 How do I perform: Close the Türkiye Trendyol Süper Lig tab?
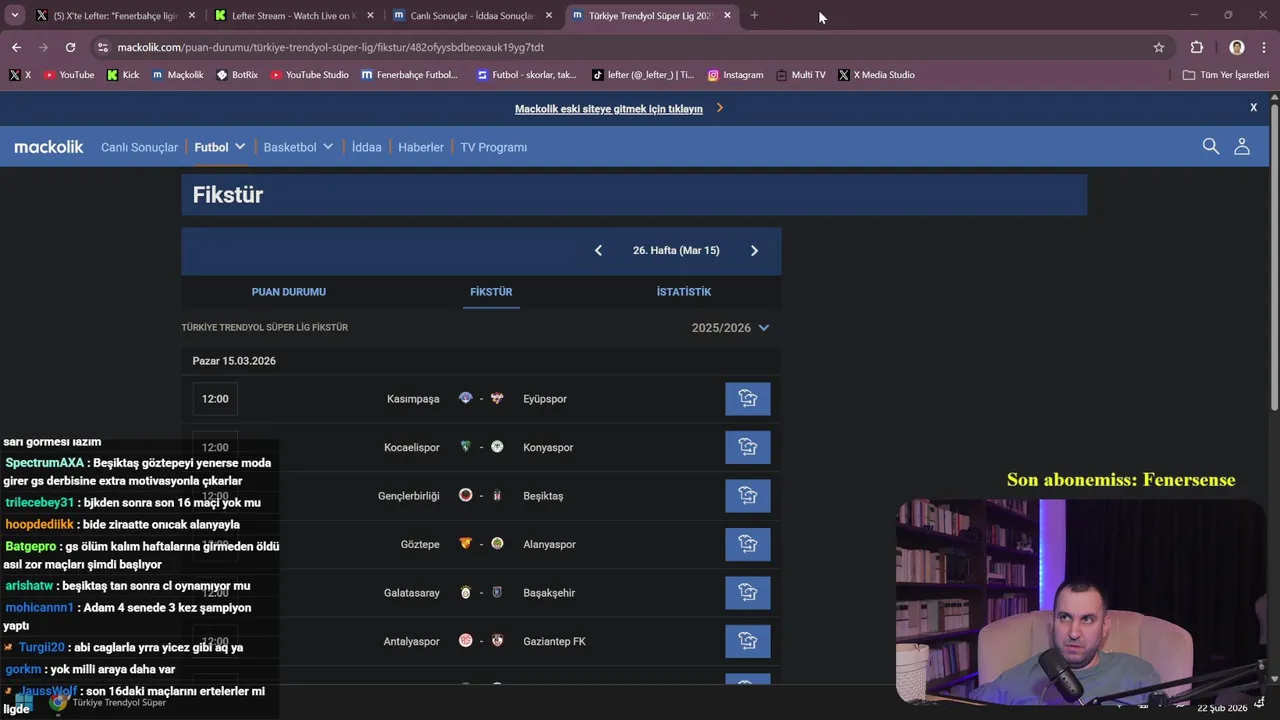[x=727, y=16]
